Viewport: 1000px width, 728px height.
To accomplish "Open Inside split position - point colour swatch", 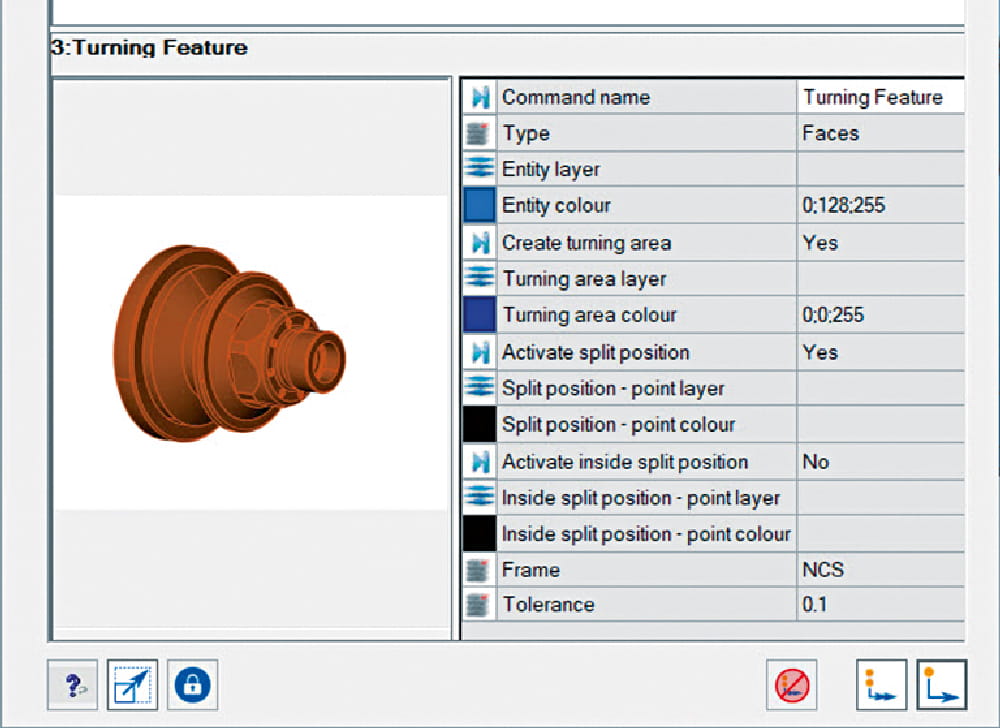I will point(480,534).
